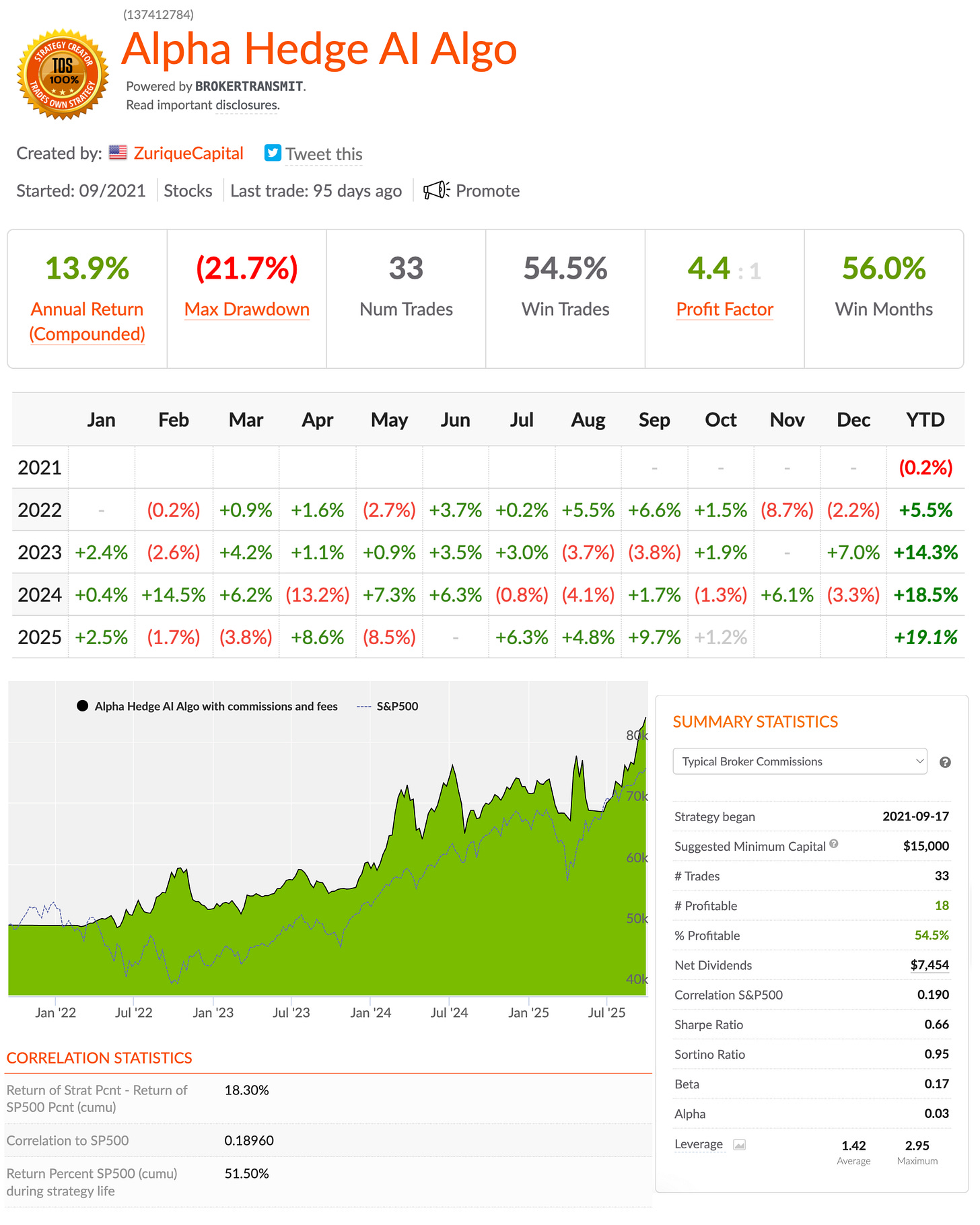Click the Tweet this link
This screenshot has height=1225, width=980.
324,154
